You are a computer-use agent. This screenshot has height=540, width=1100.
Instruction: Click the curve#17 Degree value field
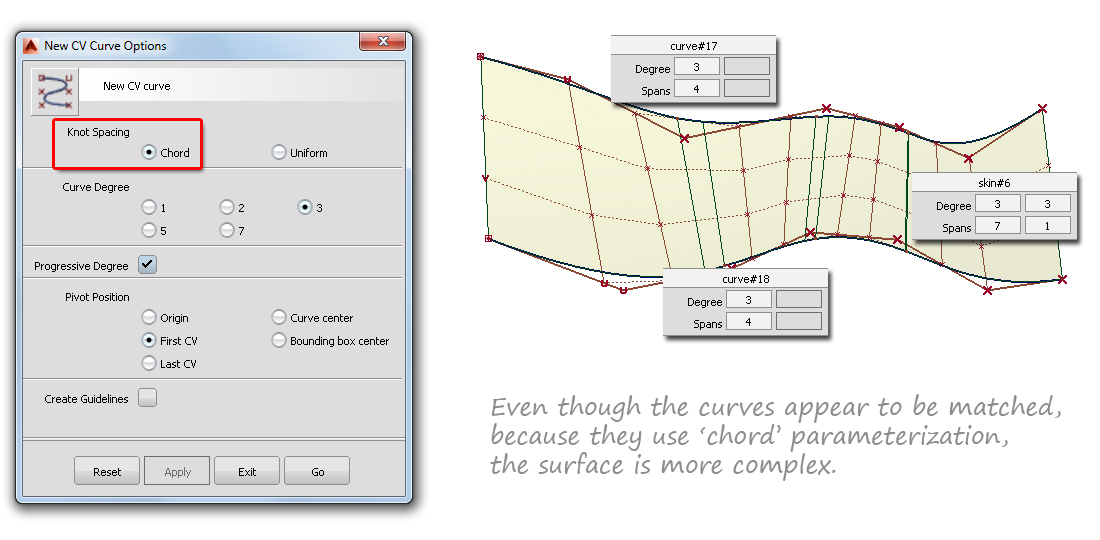click(x=697, y=68)
